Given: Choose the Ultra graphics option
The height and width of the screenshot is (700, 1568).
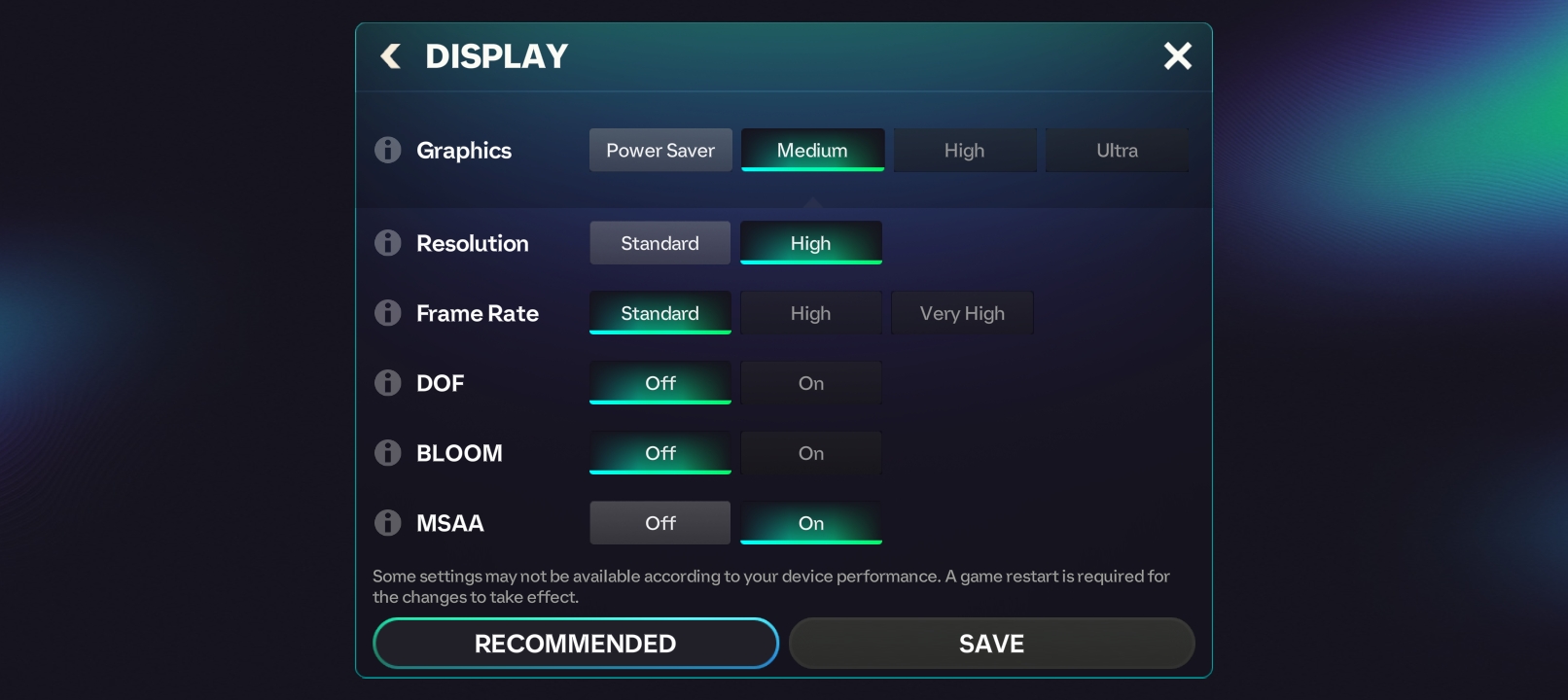Looking at the screenshot, I should click(x=1117, y=151).
